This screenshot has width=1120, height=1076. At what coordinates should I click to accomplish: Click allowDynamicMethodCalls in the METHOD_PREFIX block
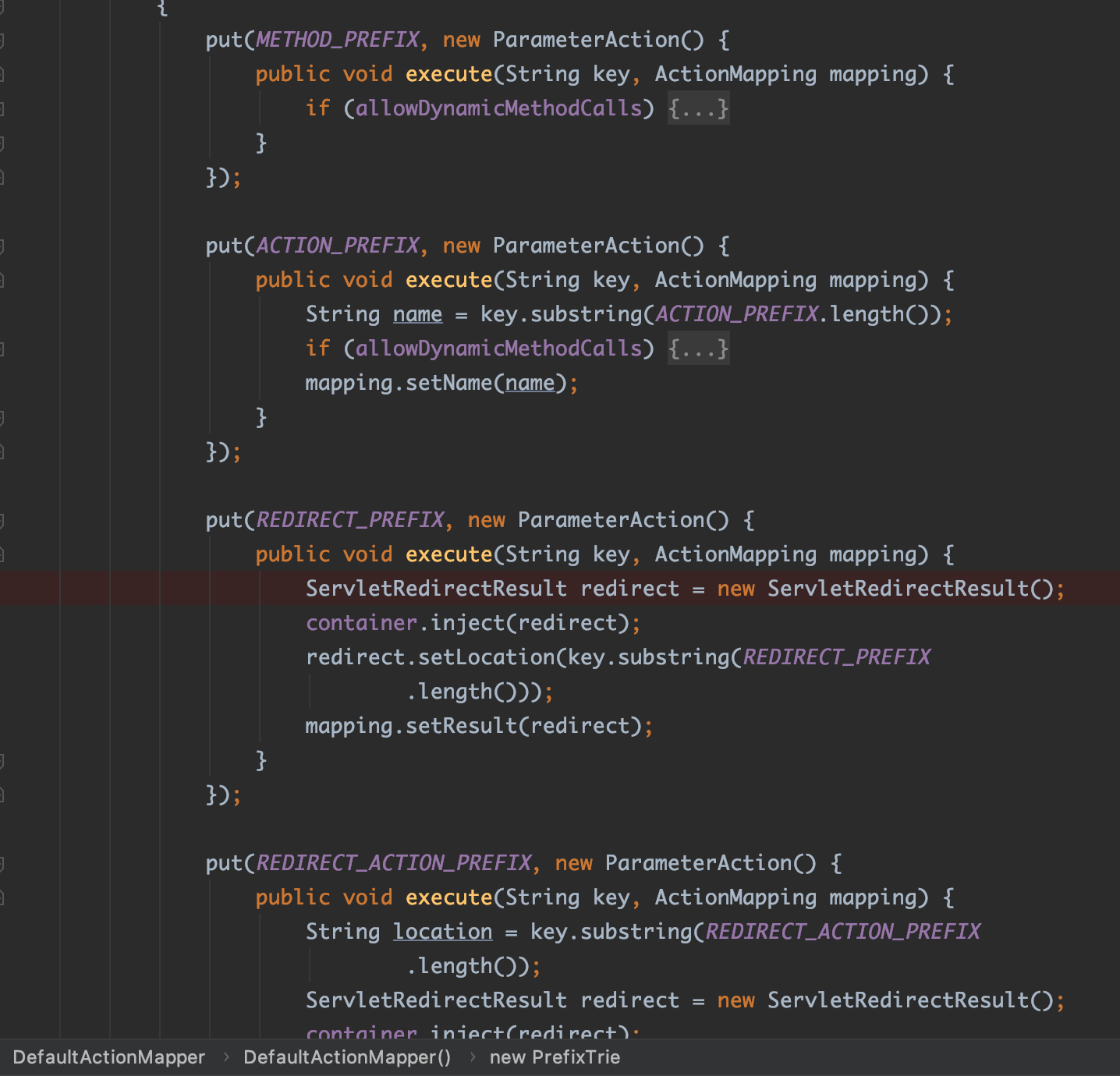[498, 108]
